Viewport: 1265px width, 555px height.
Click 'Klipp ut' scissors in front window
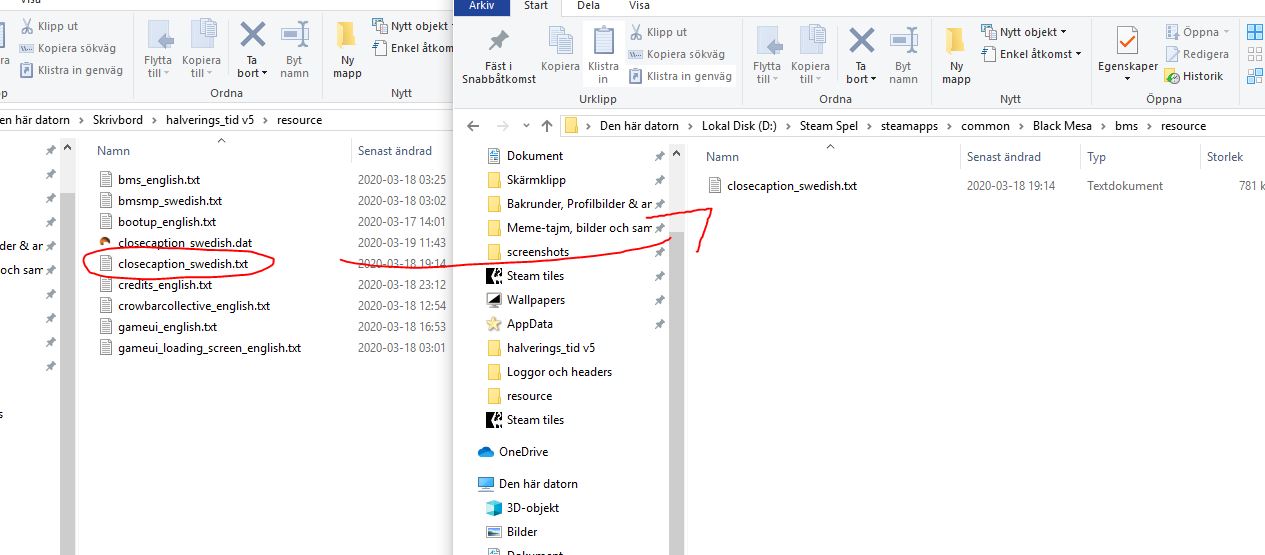tap(657, 32)
